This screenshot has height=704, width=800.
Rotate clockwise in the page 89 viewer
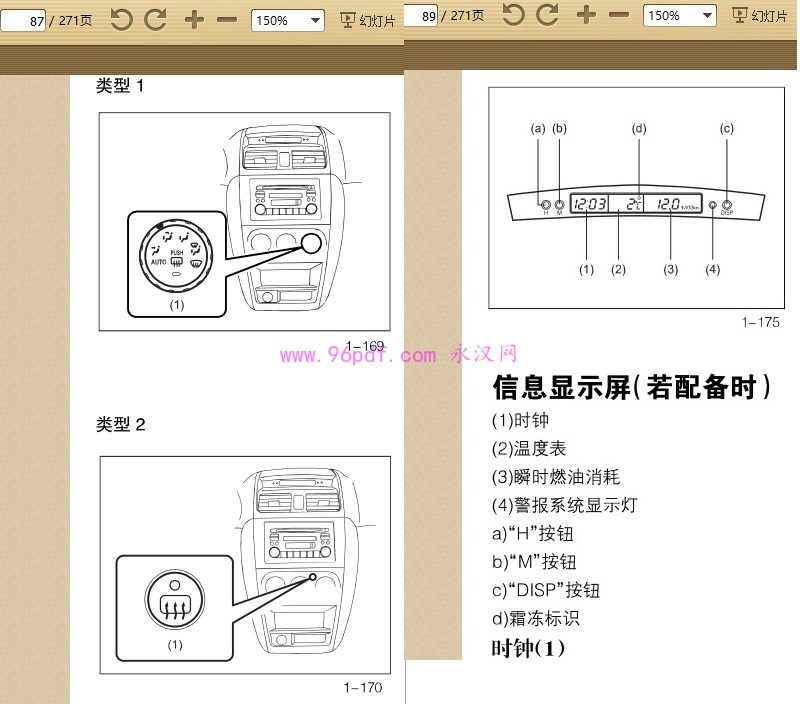pyautogui.click(x=547, y=14)
